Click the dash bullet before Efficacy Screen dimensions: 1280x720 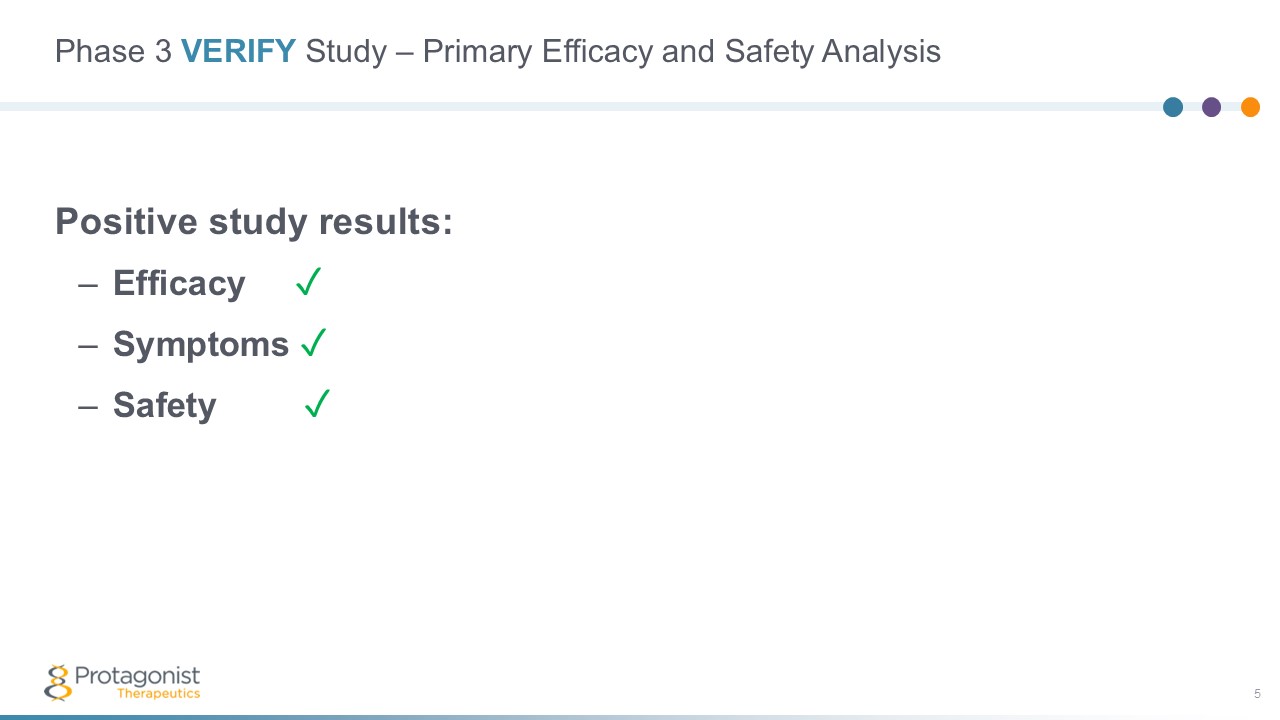[x=88, y=284]
